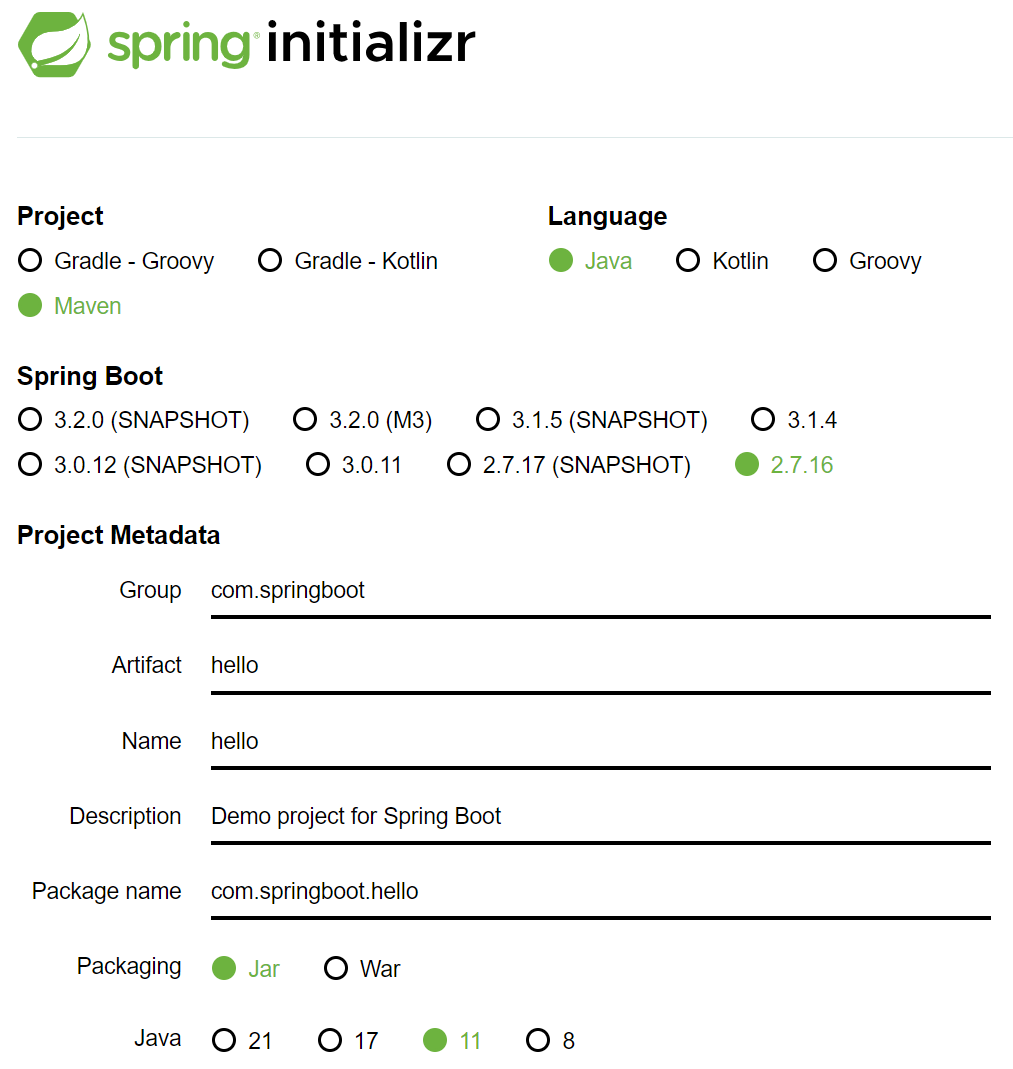1013x1069 pixels.
Task: Switch packaging to War
Action: pos(337,969)
